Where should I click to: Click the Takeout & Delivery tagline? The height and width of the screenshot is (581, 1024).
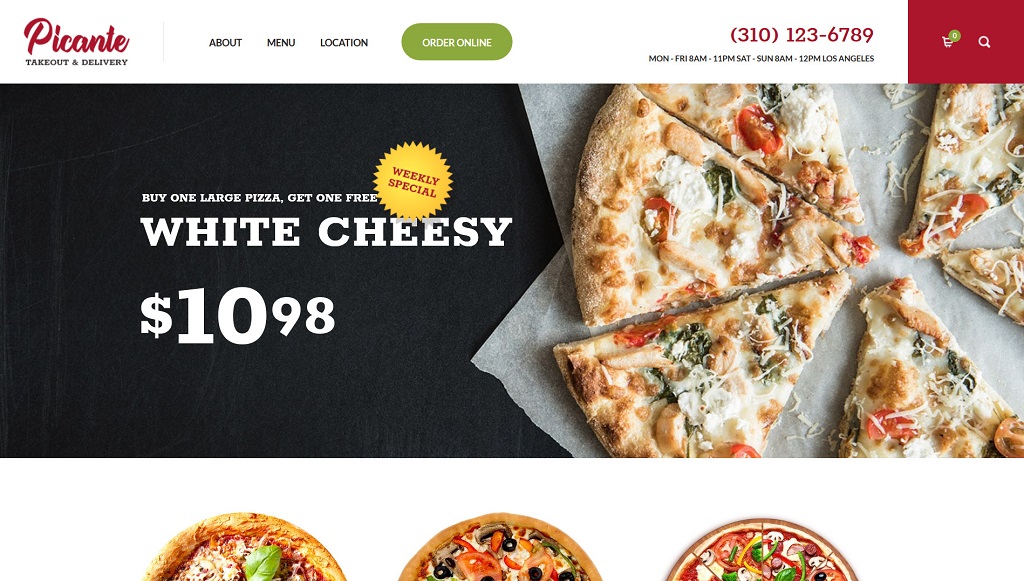click(76, 62)
